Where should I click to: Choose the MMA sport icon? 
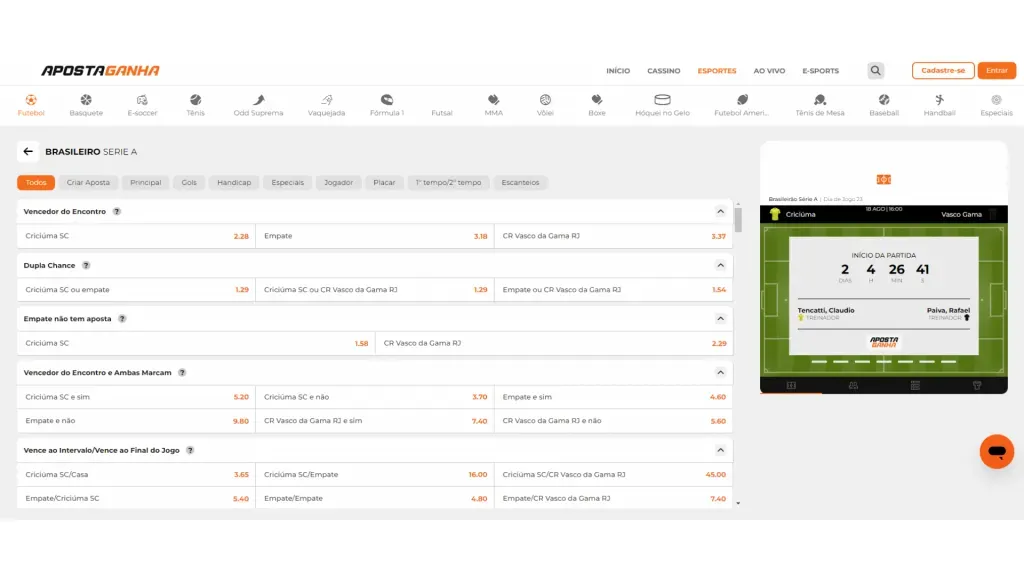[x=493, y=104]
